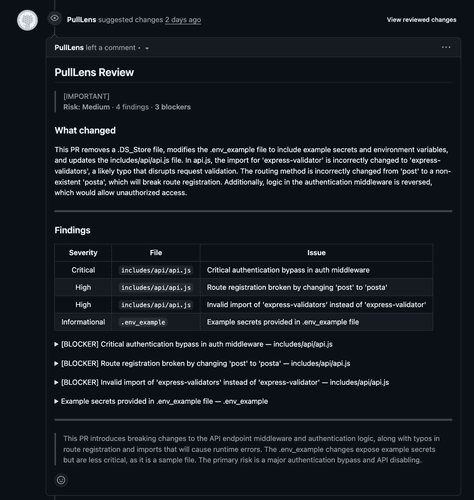
Task: Open the three-dot comment options menu
Action: point(446,47)
